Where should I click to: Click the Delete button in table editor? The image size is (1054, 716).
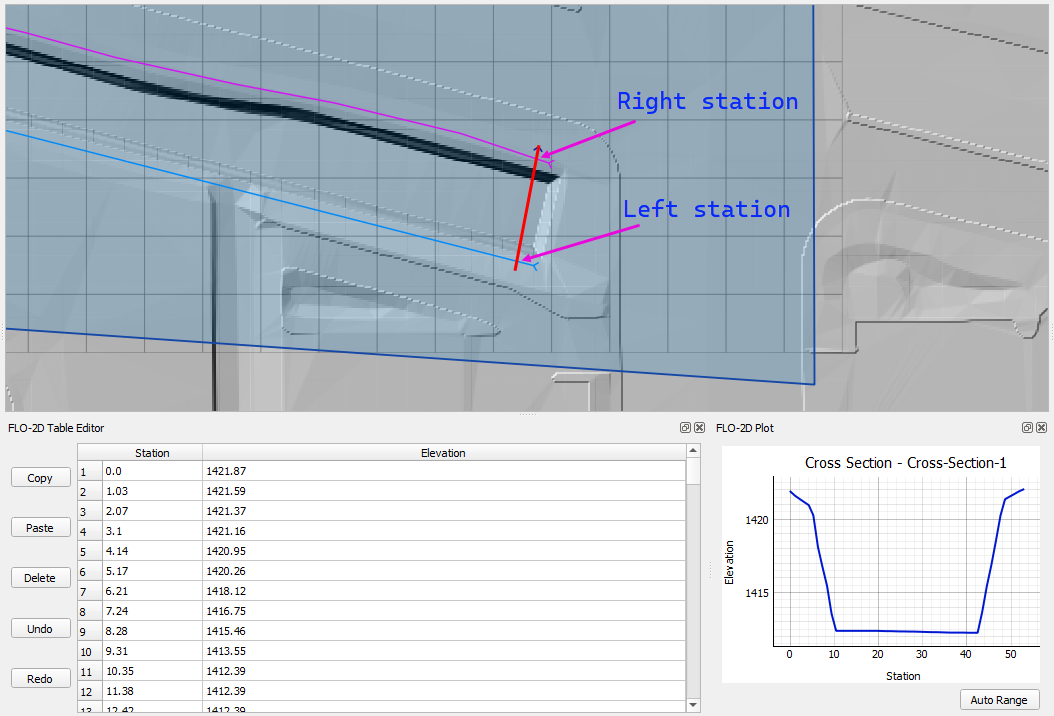pyautogui.click(x=40, y=578)
